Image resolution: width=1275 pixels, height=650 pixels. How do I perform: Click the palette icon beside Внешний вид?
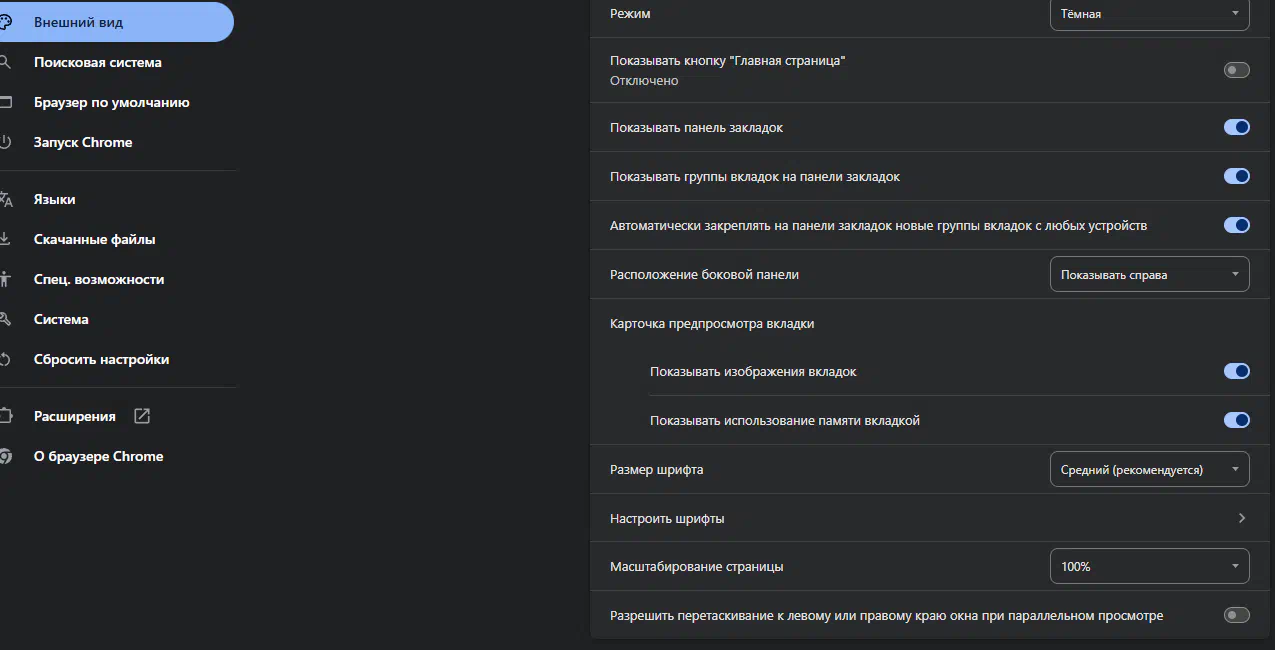coord(6,22)
